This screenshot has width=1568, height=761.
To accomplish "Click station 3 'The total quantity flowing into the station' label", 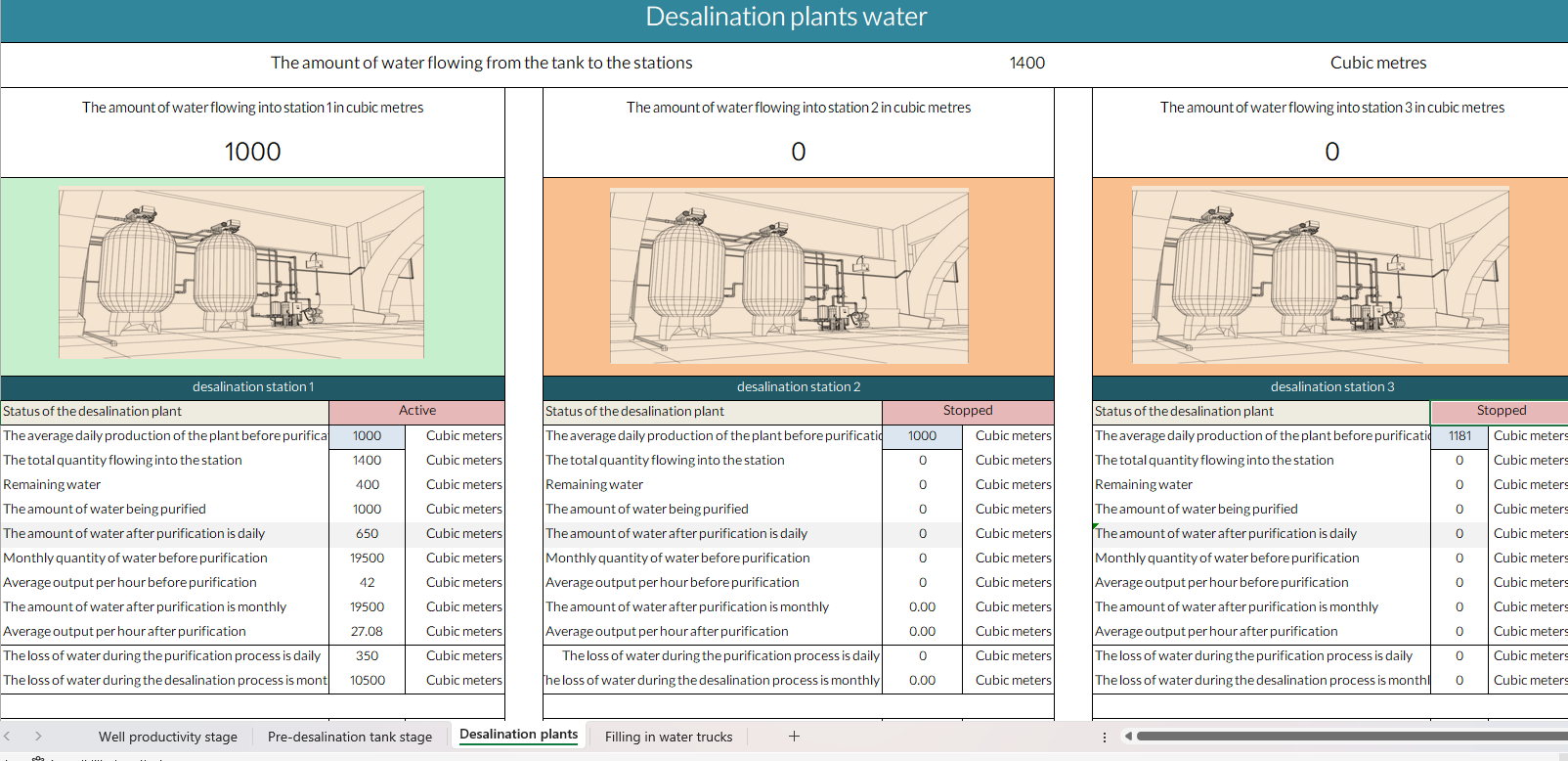I will [1214, 460].
